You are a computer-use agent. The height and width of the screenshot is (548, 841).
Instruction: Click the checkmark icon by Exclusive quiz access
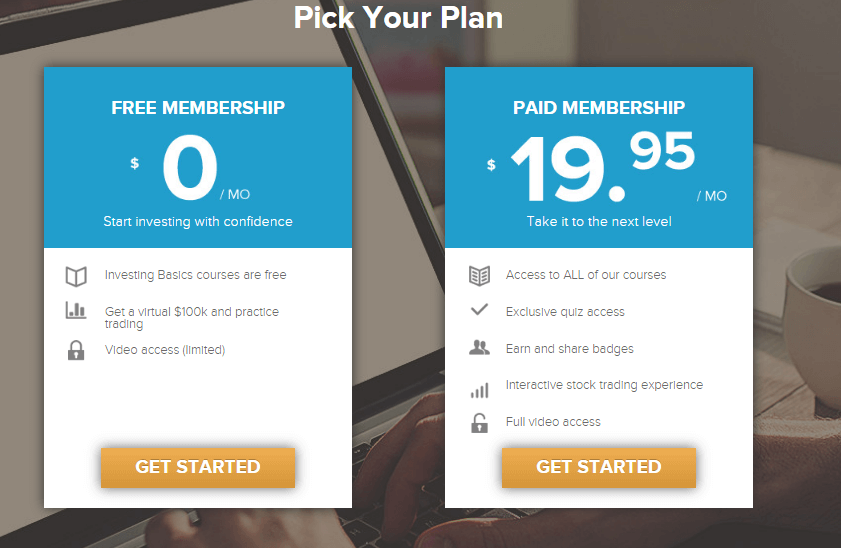(x=479, y=309)
